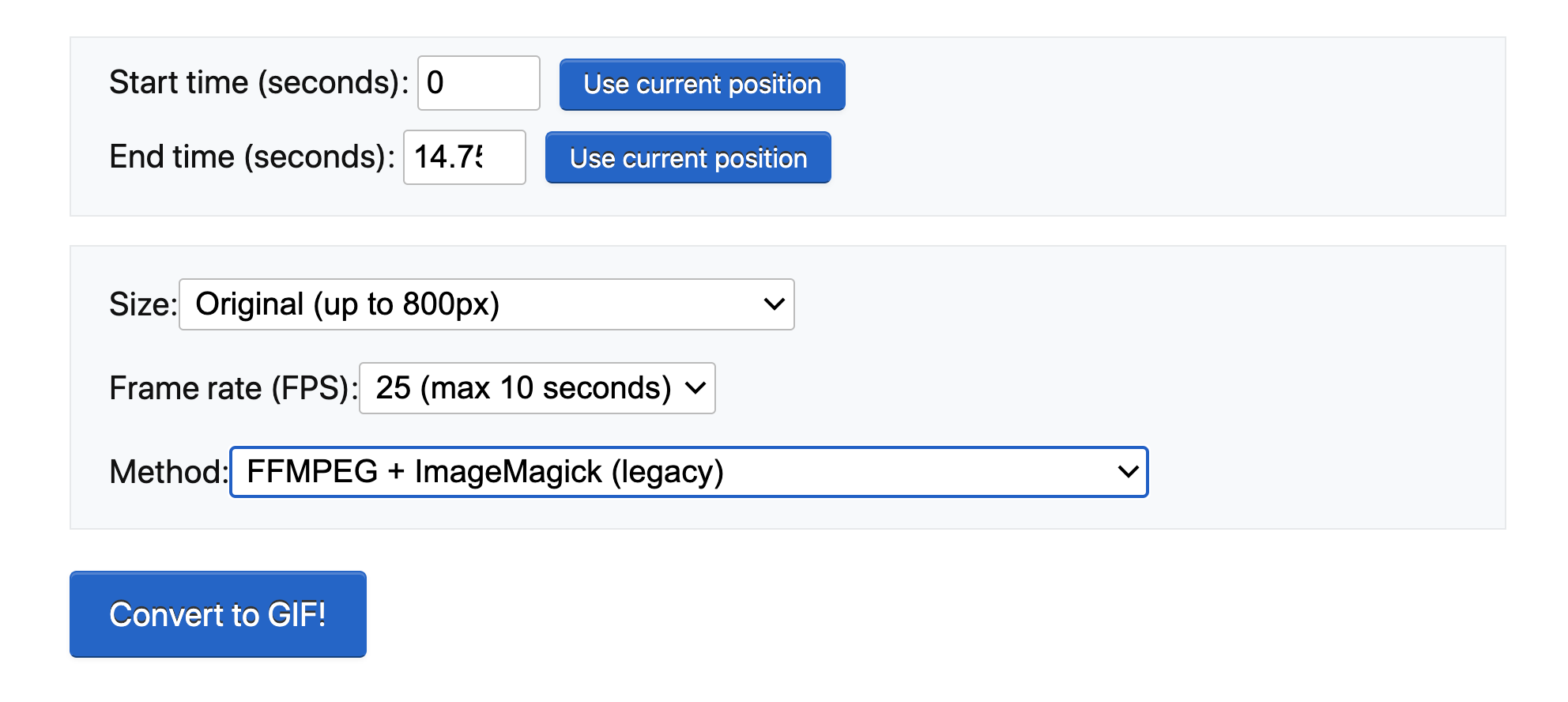Viewport: 1568px width, 702px height.
Task: Click the Start time seconds input field
Action: (478, 83)
